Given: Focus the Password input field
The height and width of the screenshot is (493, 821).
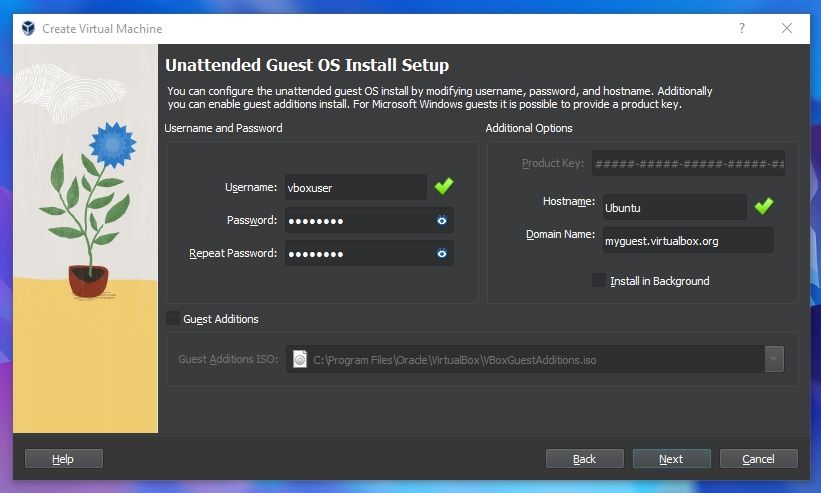Looking at the screenshot, I should coord(369,220).
